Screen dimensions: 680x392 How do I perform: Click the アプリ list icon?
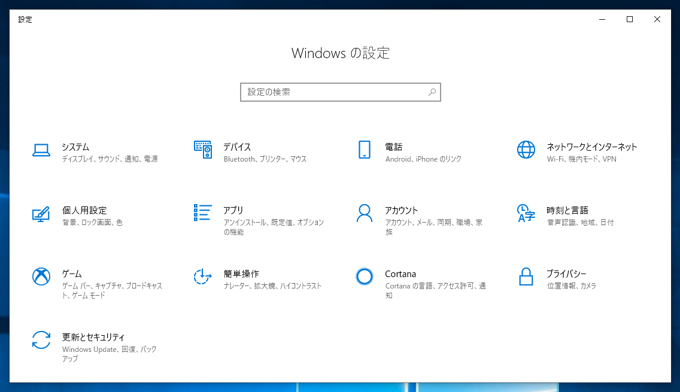coord(203,212)
